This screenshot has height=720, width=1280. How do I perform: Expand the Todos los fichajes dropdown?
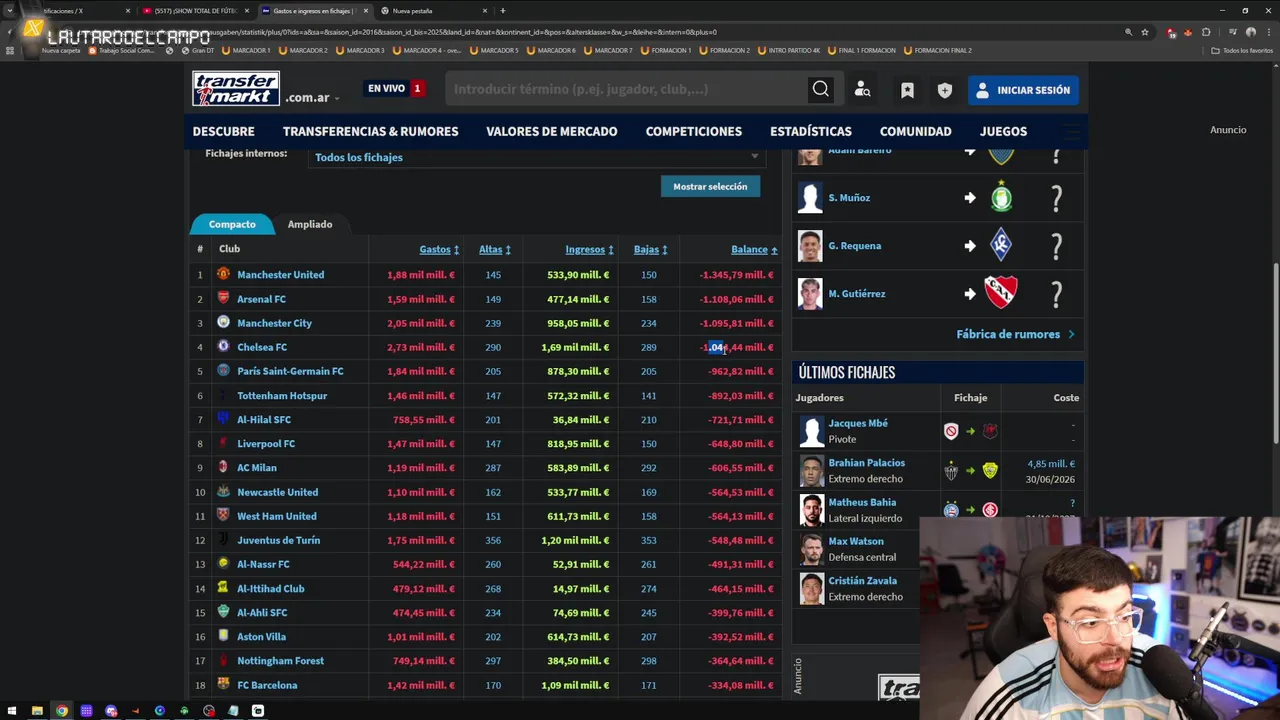click(537, 157)
